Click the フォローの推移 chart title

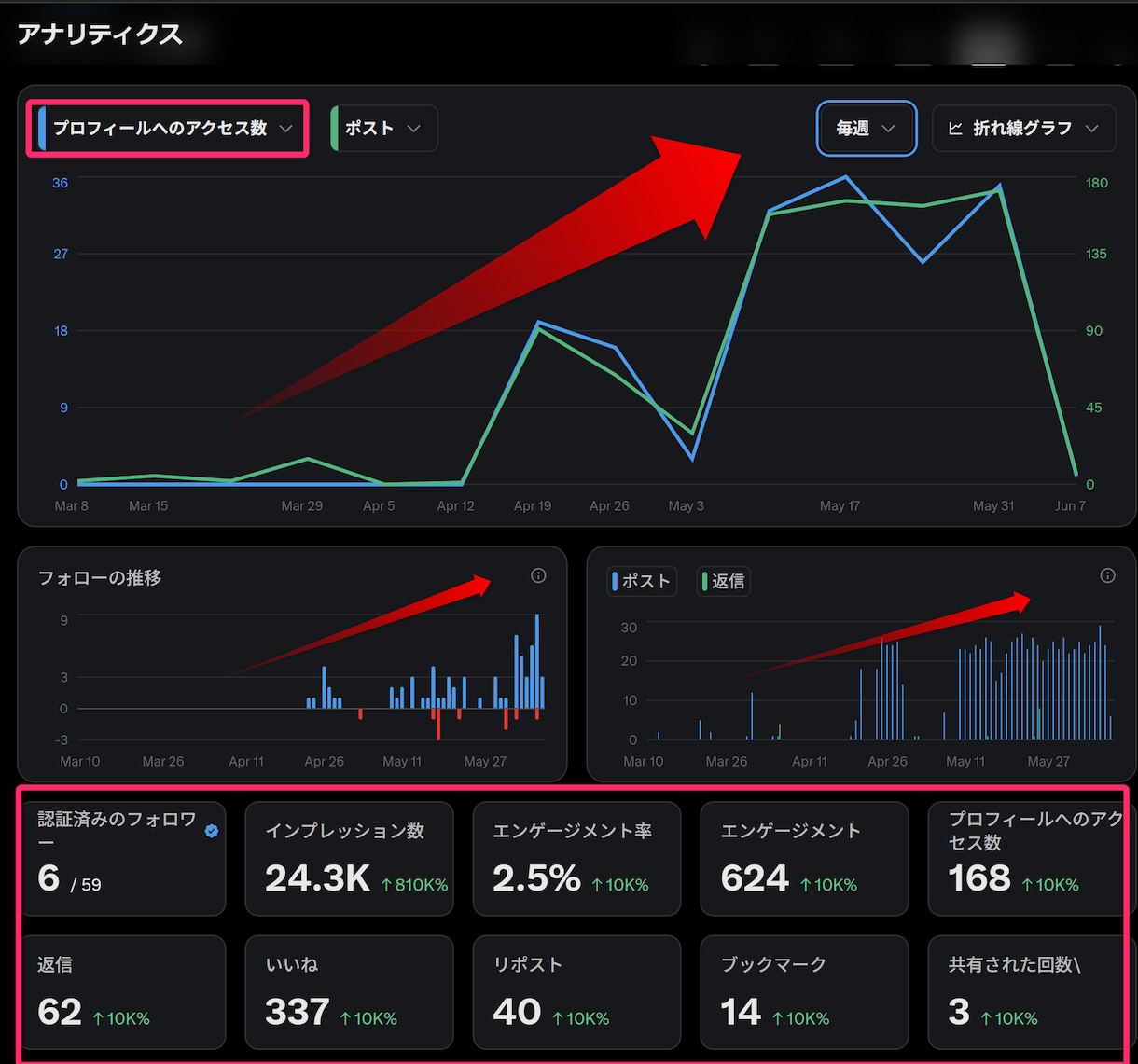(x=100, y=577)
